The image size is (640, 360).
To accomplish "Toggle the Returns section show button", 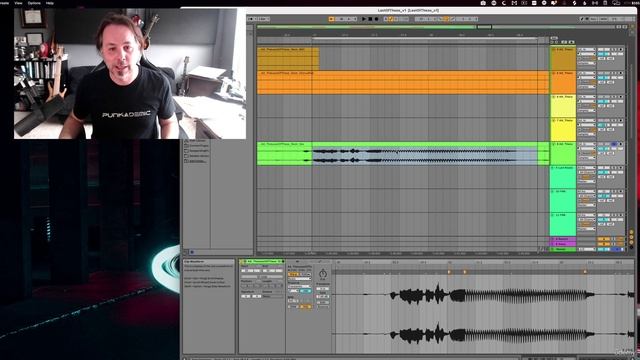I will coord(631,238).
